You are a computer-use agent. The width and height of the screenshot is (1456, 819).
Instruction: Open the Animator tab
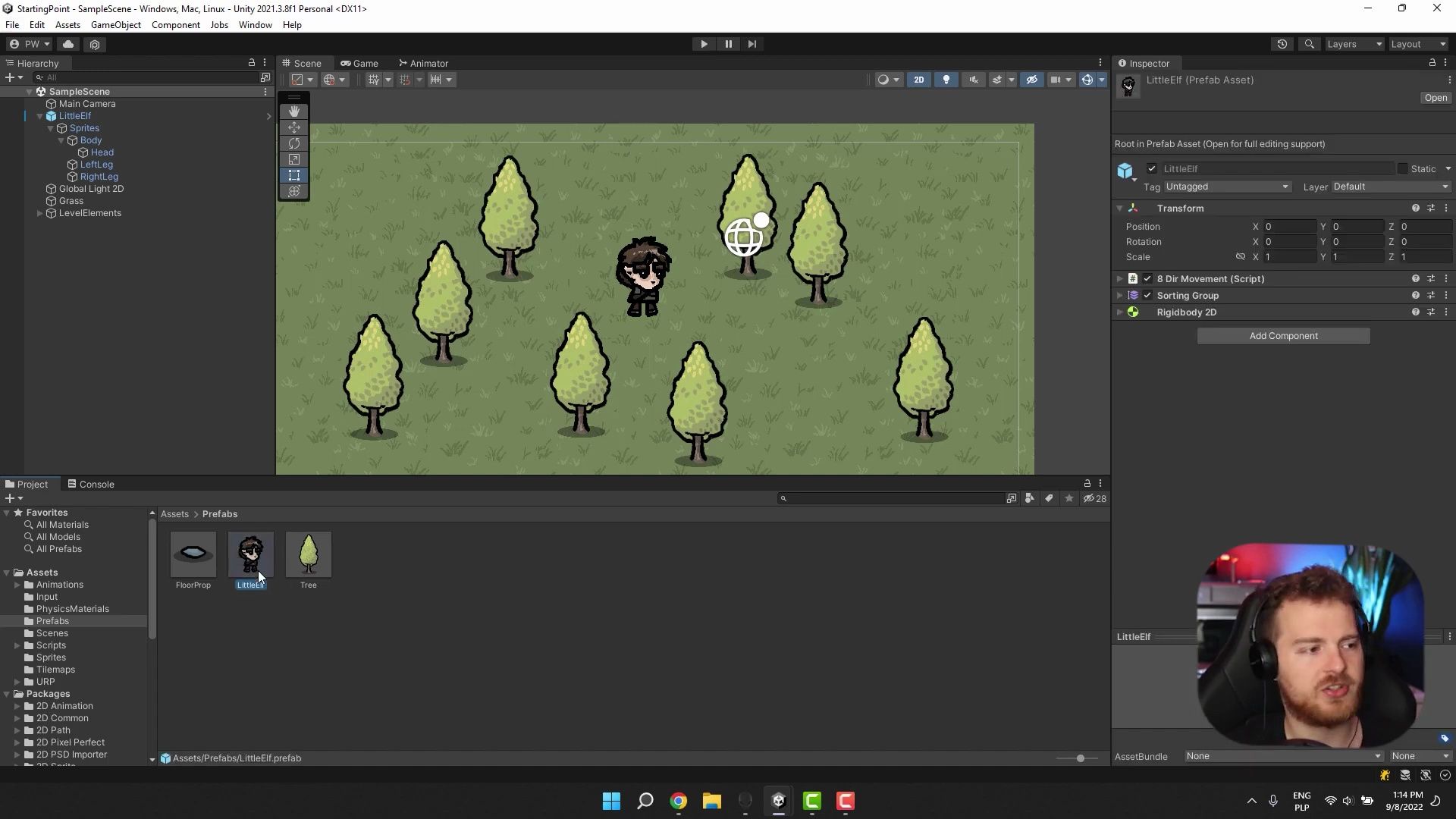[427, 63]
